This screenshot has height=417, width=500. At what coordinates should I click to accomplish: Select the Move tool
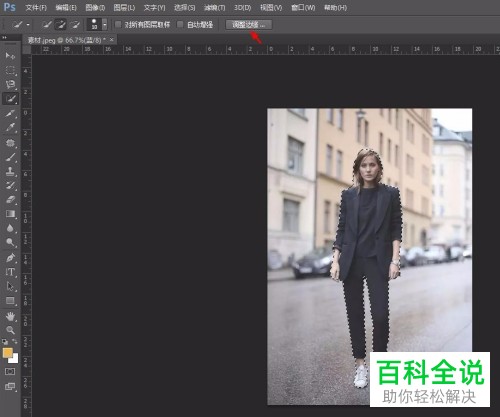pyautogui.click(x=10, y=55)
